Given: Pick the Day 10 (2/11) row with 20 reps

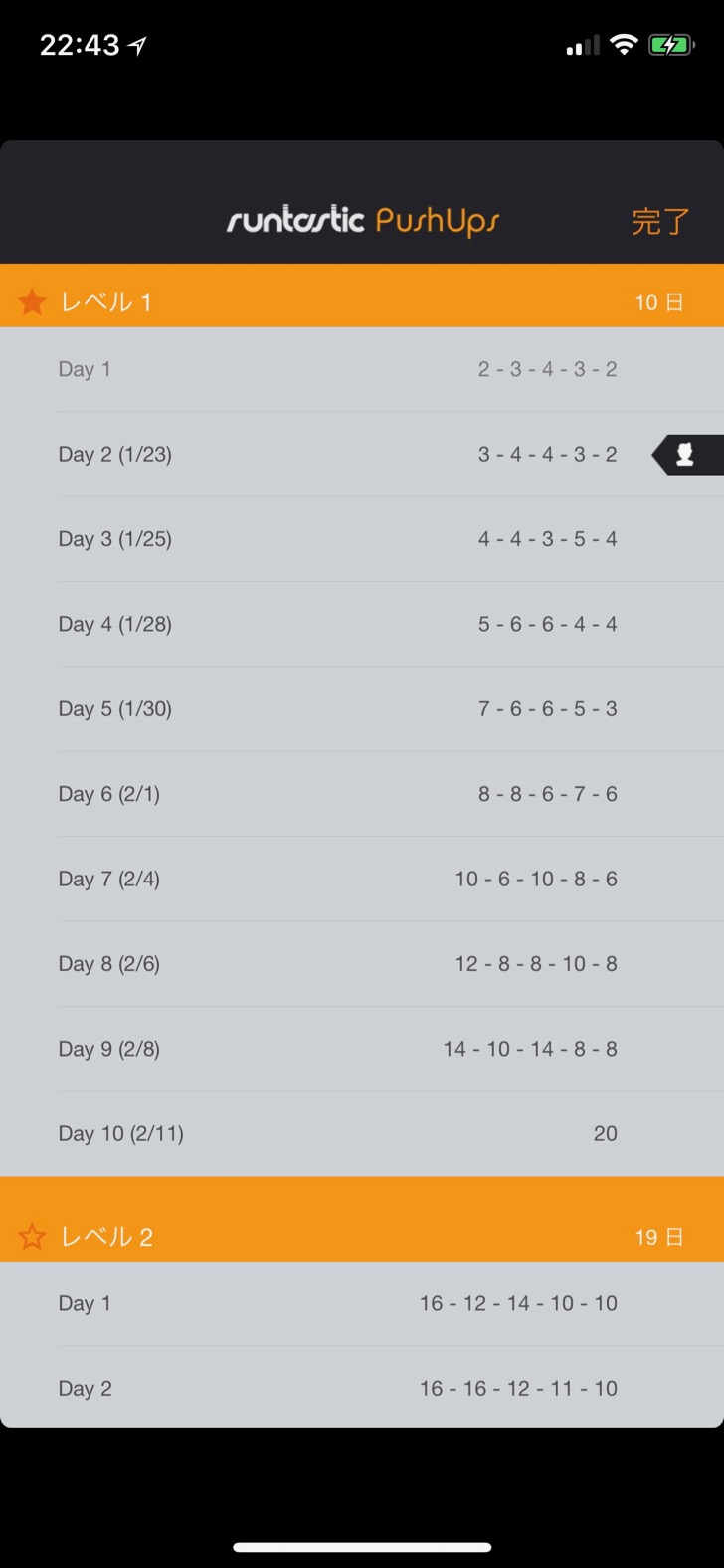Looking at the screenshot, I should click(362, 1134).
